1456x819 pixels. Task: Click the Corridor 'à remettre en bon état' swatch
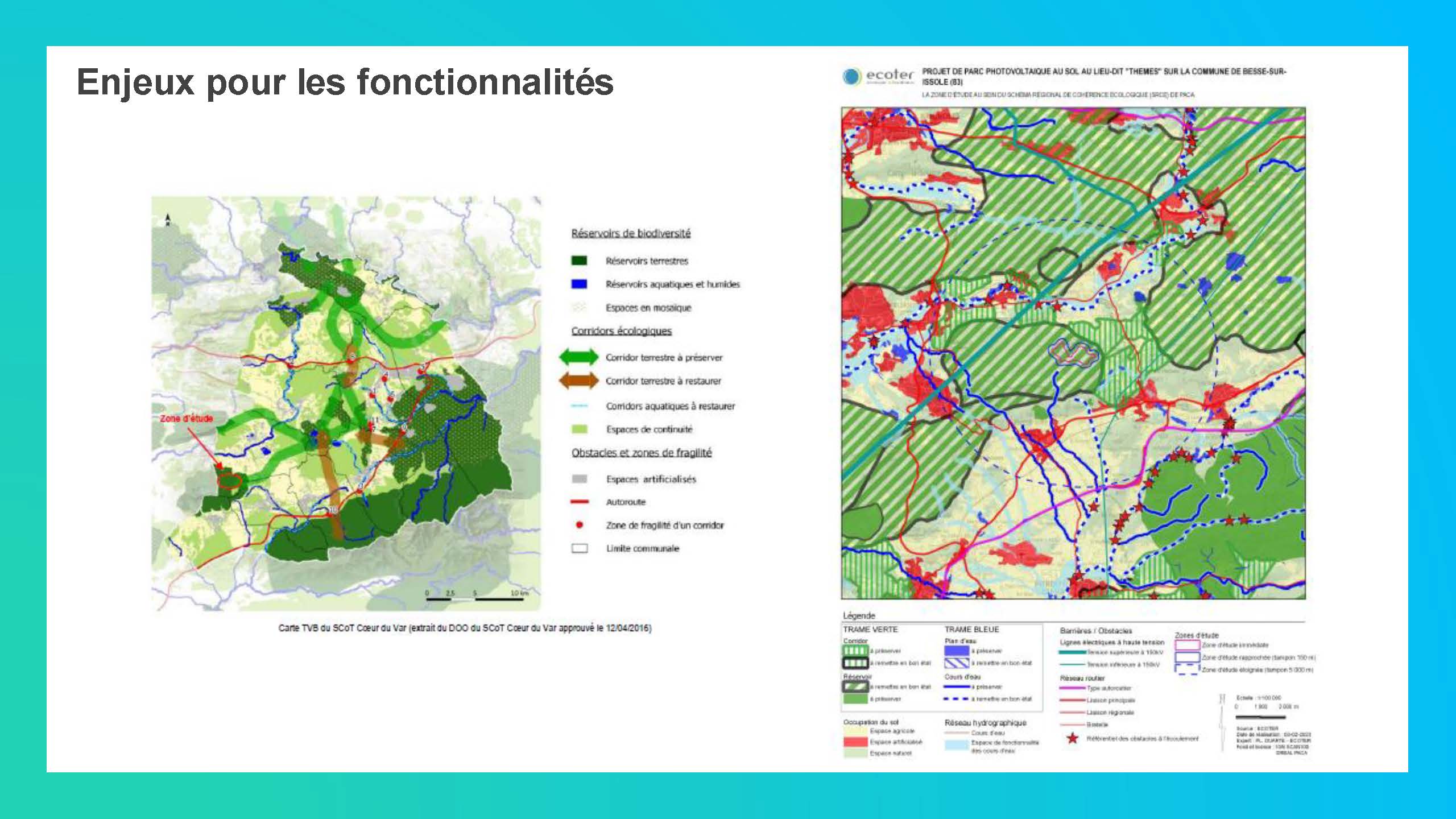855,663
